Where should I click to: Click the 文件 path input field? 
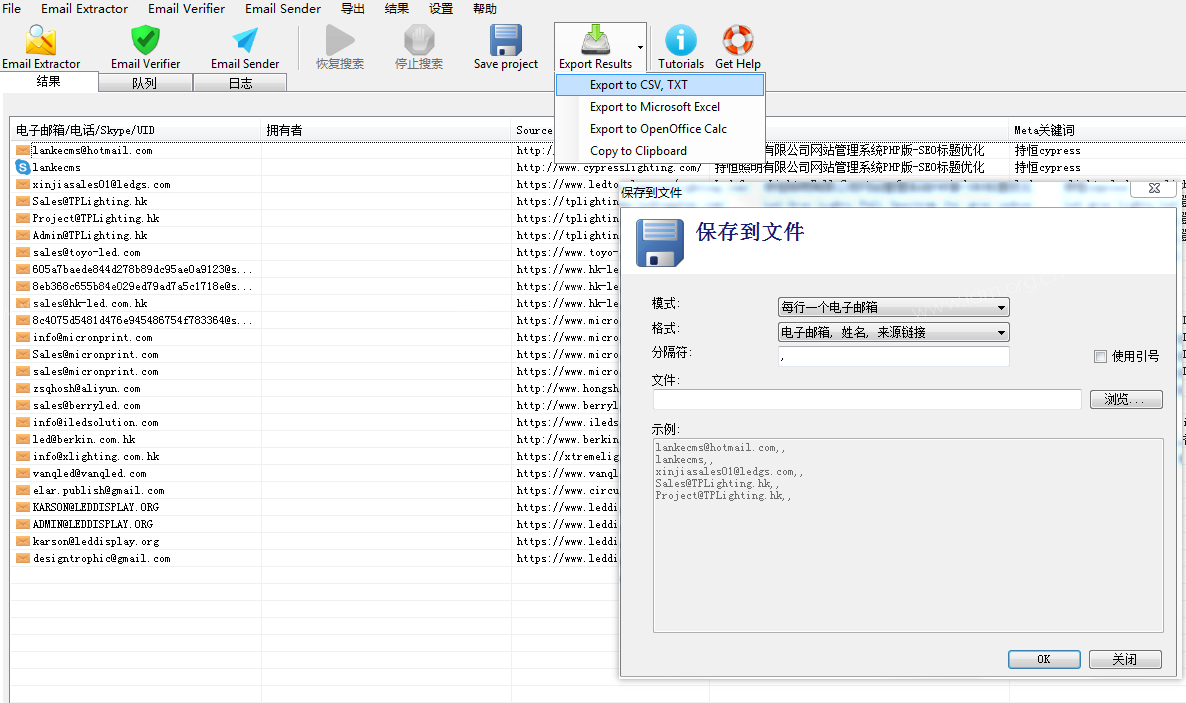868,400
